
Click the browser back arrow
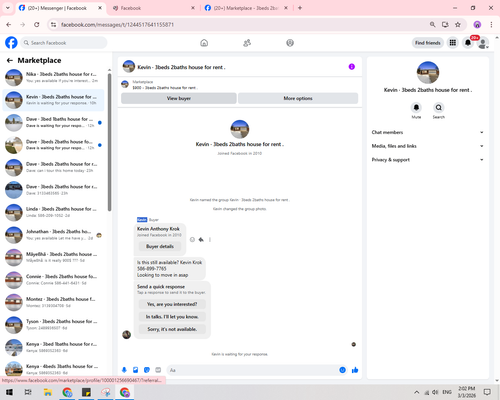click(9, 25)
